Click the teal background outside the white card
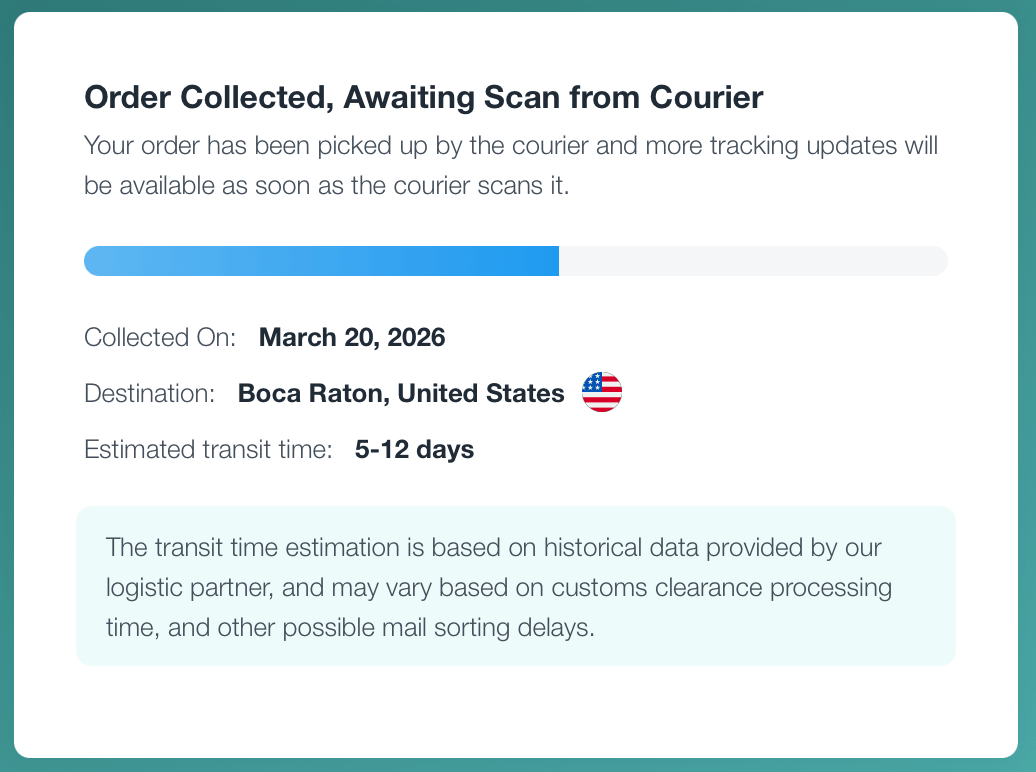Screen dimensions: 1036x772 tap(1028, 400)
